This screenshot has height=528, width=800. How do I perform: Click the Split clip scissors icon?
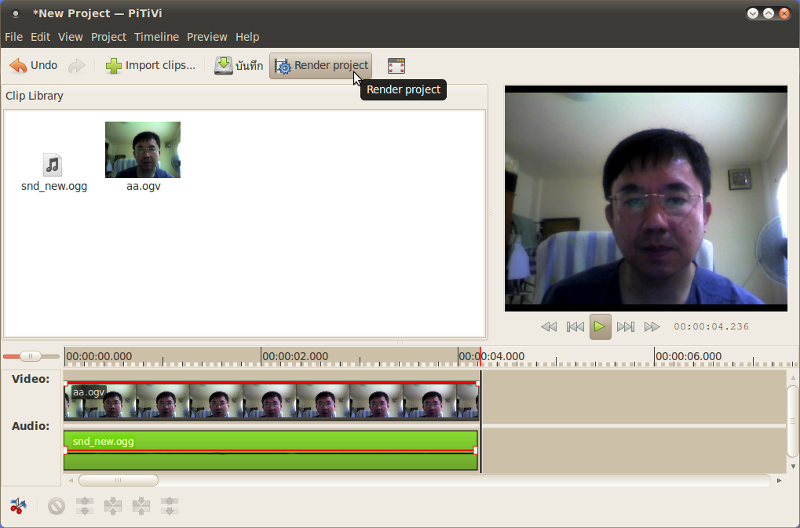coord(18,506)
